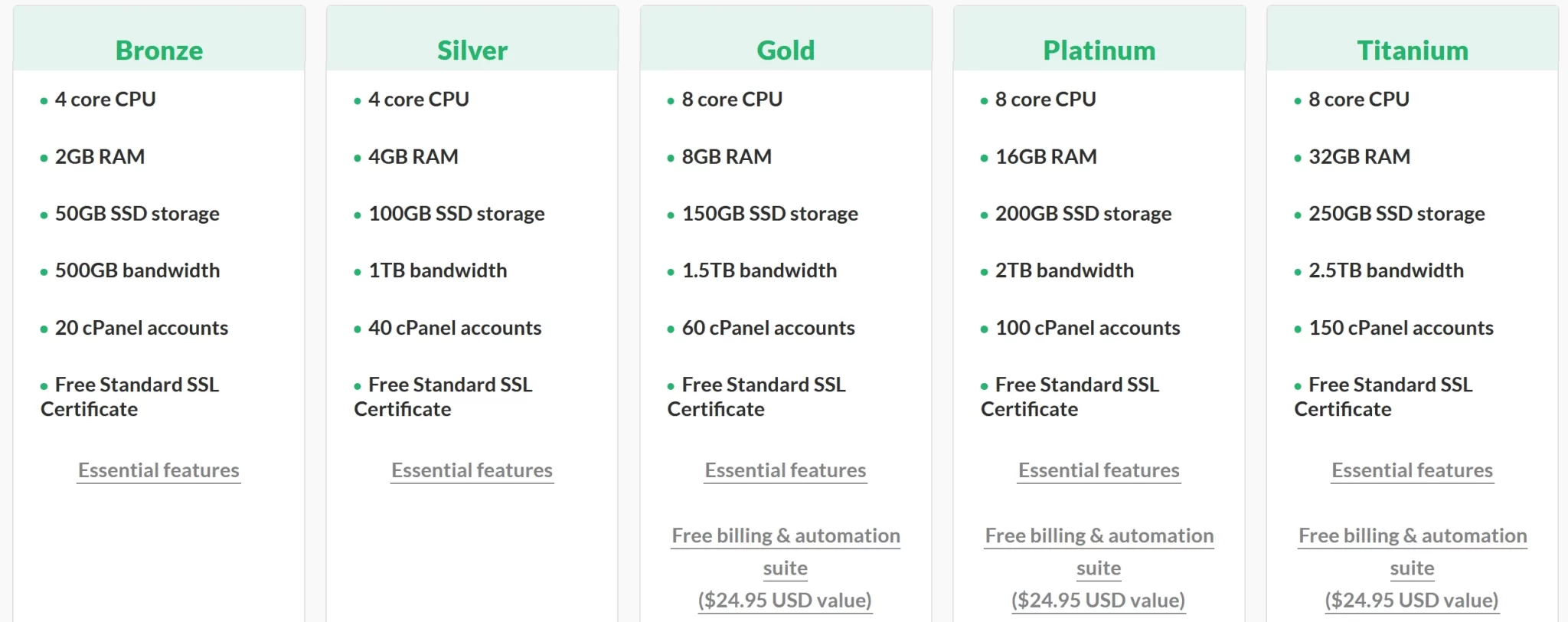Open Essential features link under Gold plan

pos(786,470)
